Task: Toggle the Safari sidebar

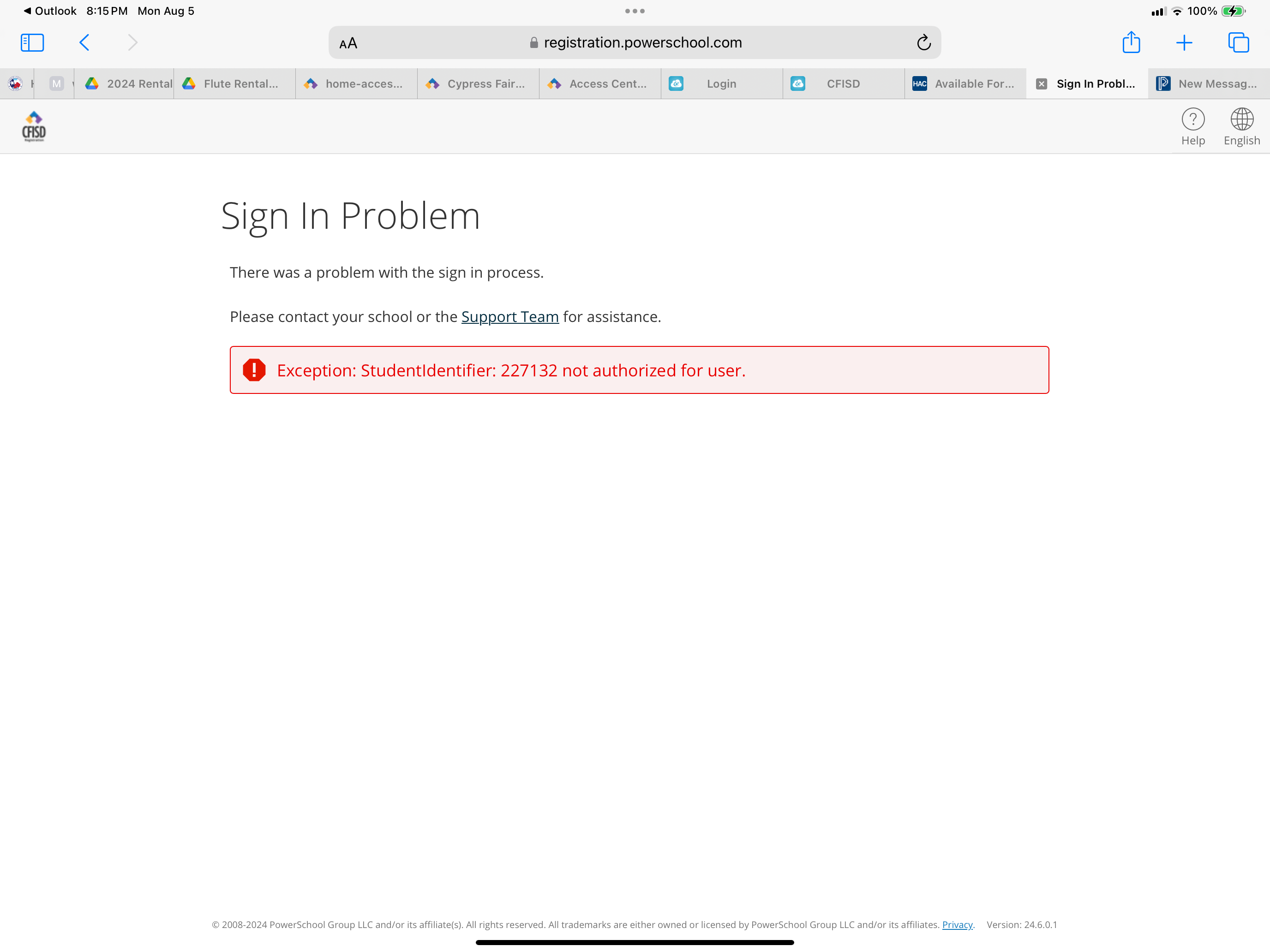Action: pos(32,42)
